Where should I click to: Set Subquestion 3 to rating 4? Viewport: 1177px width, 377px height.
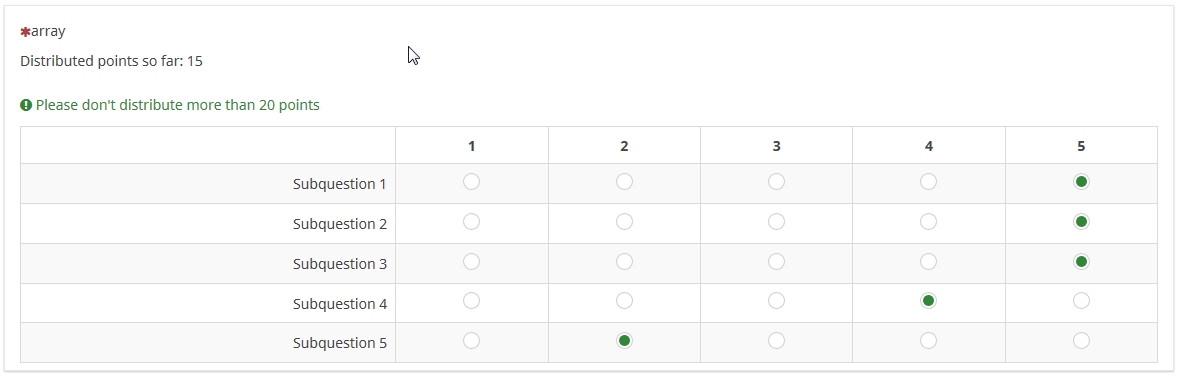click(929, 261)
